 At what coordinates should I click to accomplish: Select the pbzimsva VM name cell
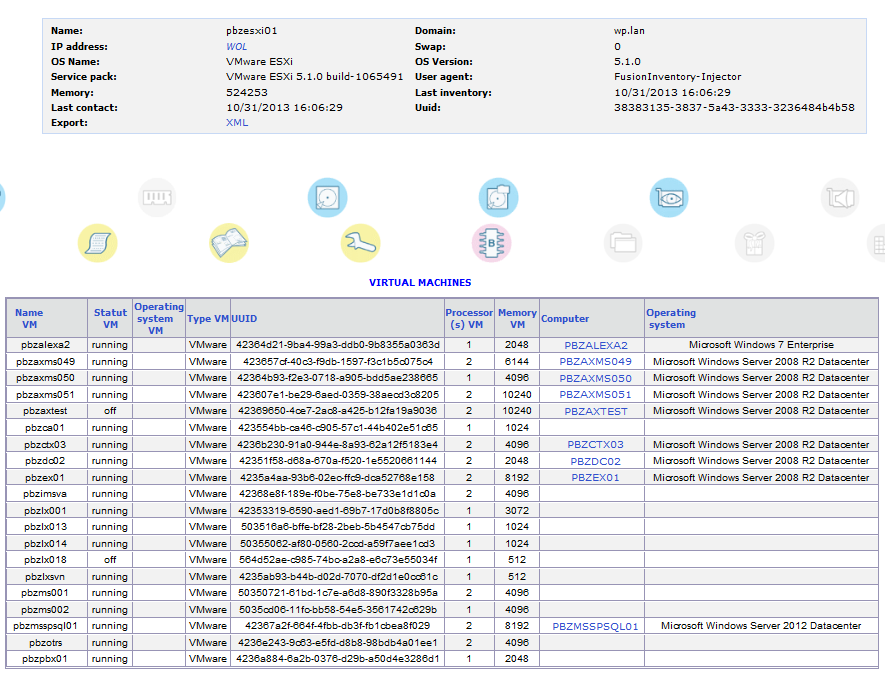(45, 494)
